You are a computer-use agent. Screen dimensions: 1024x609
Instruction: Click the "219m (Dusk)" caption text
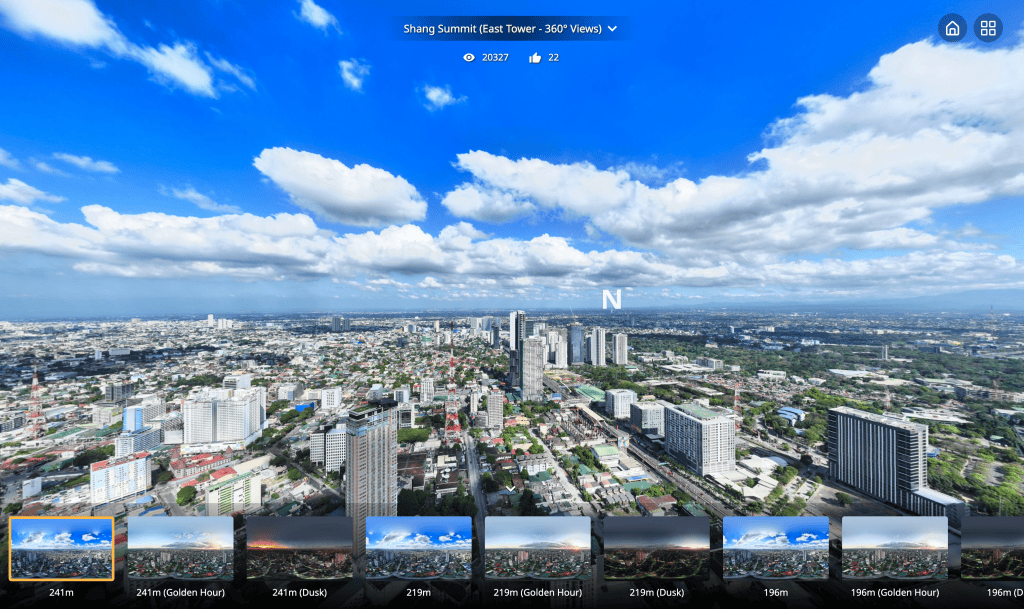pos(656,593)
